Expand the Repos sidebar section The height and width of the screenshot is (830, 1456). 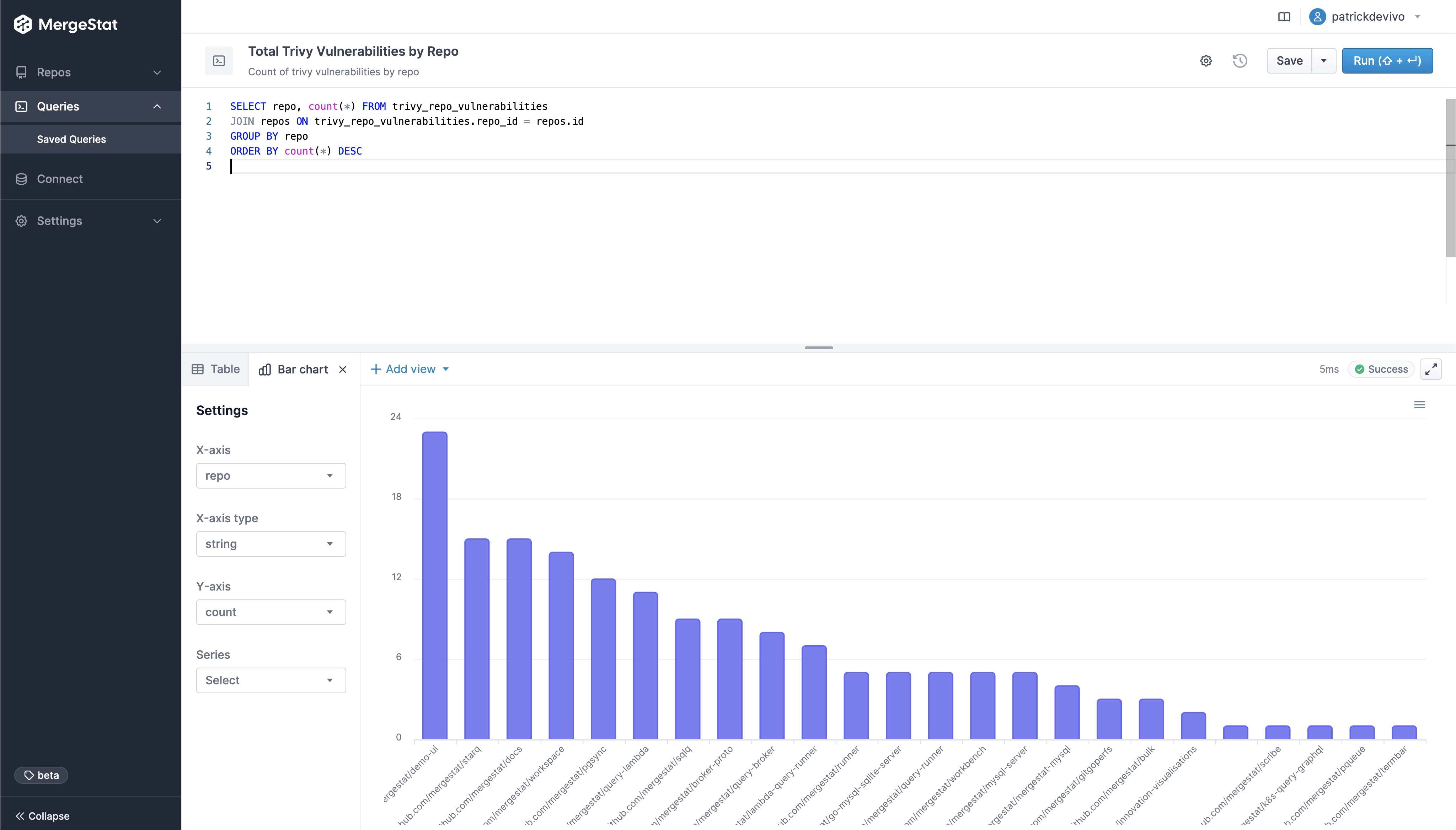click(157, 72)
